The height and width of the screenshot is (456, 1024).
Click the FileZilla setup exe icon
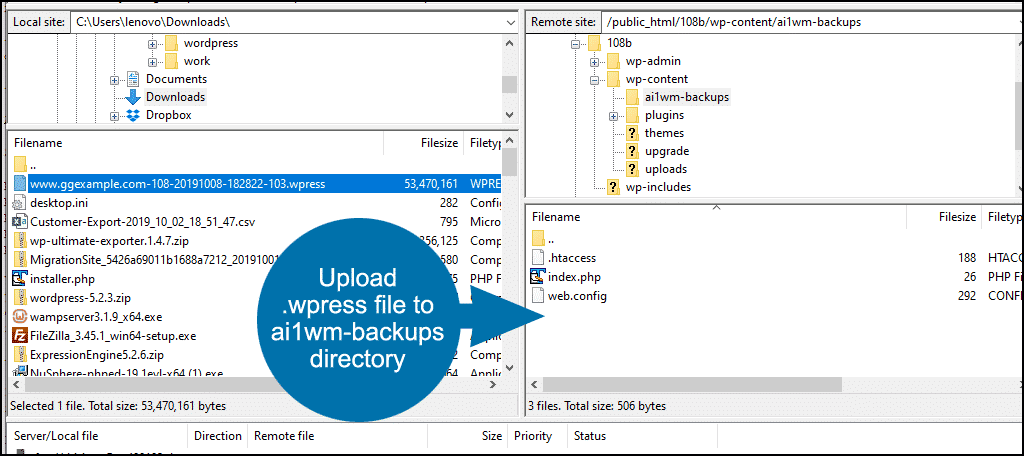tap(20, 336)
